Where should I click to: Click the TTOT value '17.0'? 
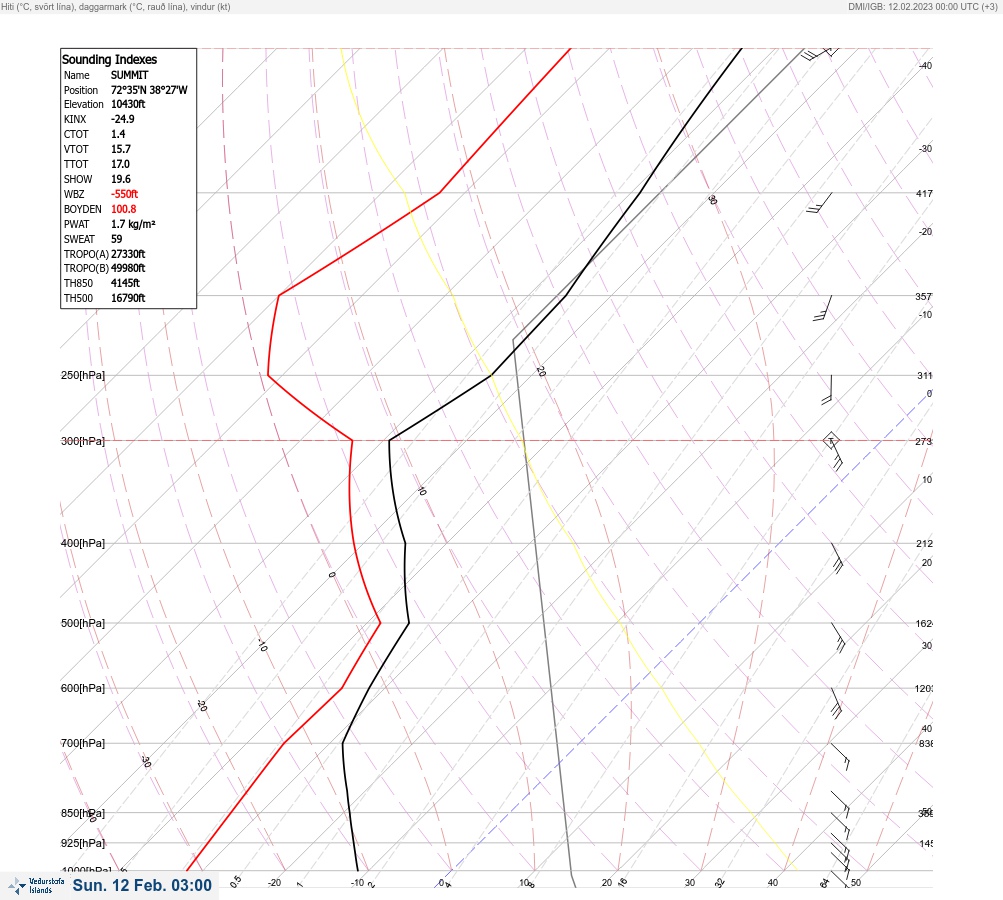(120, 164)
